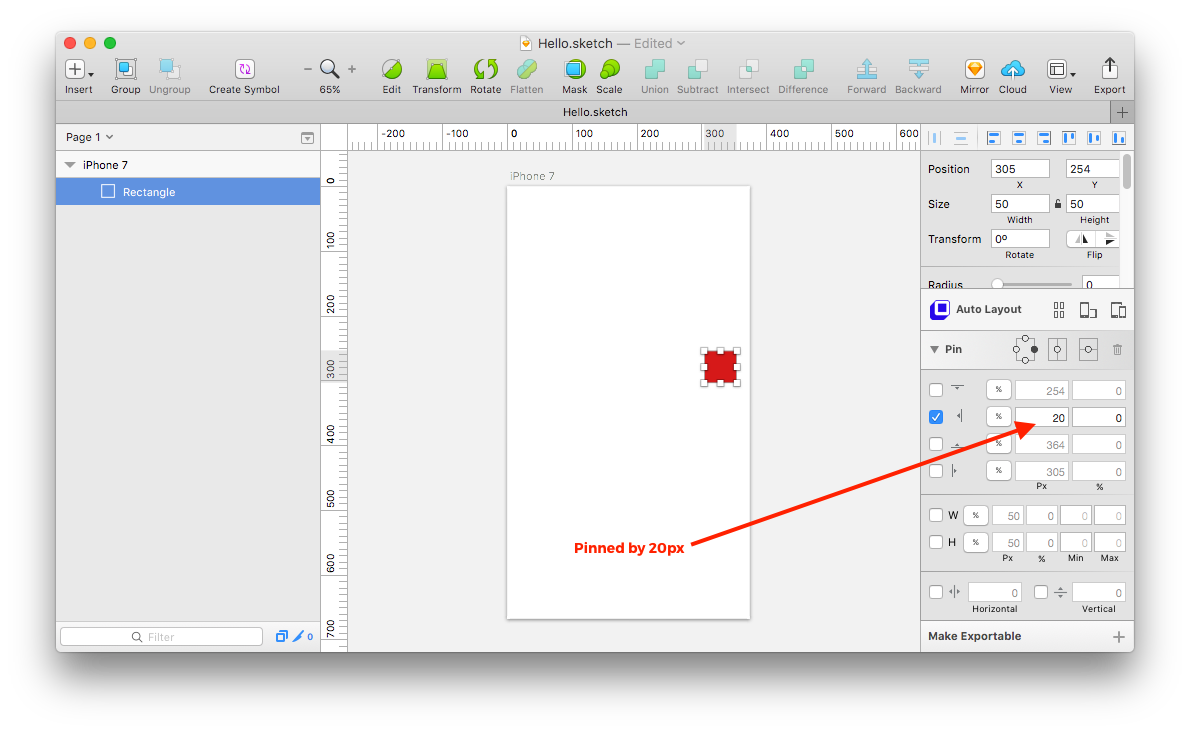Screen dimensions: 1190x732
Task: Select the Transform tool
Action: pyautogui.click(x=436, y=70)
